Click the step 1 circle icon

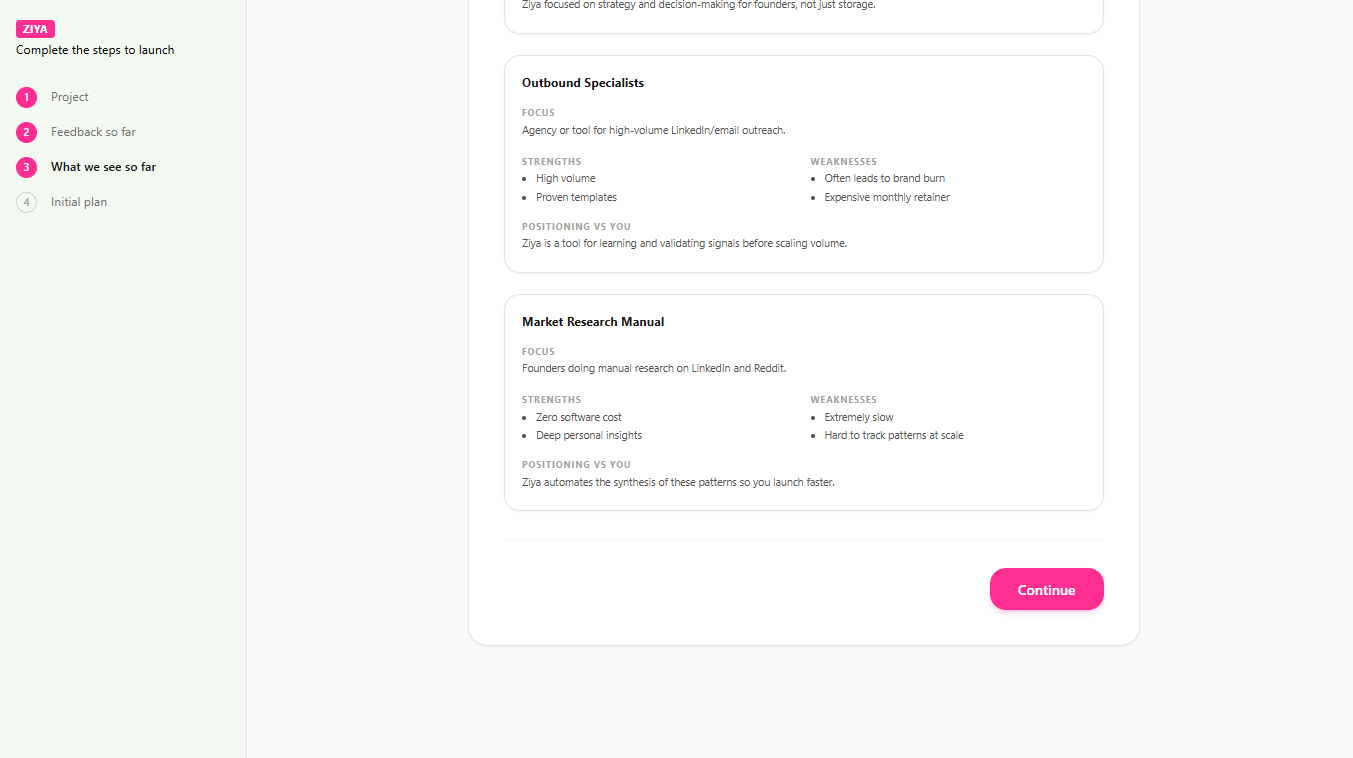pyautogui.click(x=26, y=97)
